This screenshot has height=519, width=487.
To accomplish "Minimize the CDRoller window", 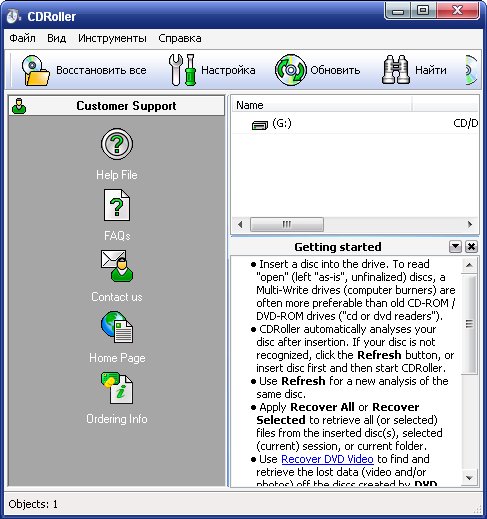I will pos(398,12).
